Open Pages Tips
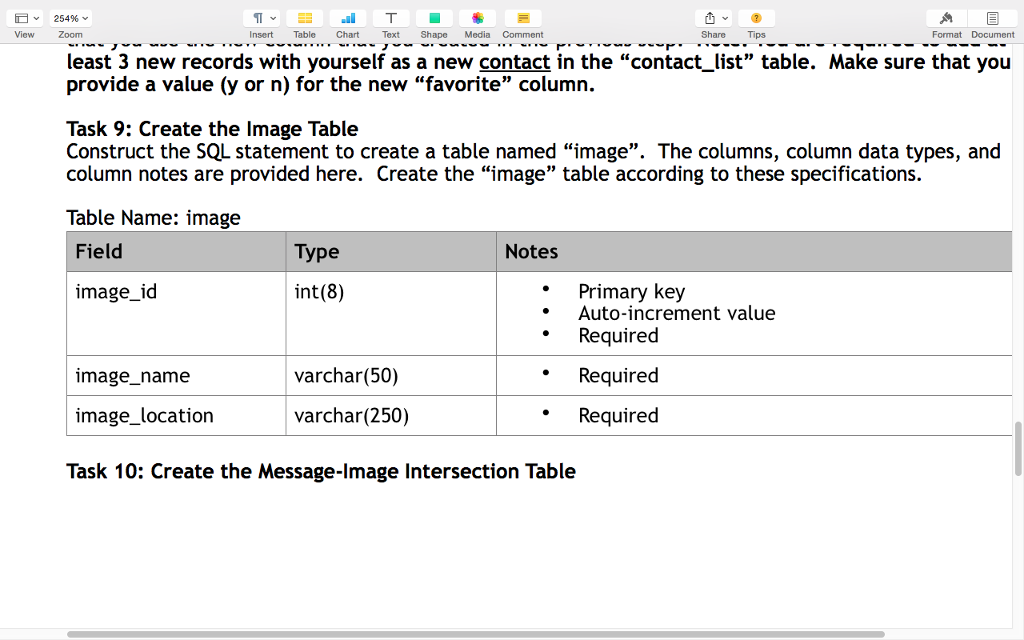 tap(756, 18)
